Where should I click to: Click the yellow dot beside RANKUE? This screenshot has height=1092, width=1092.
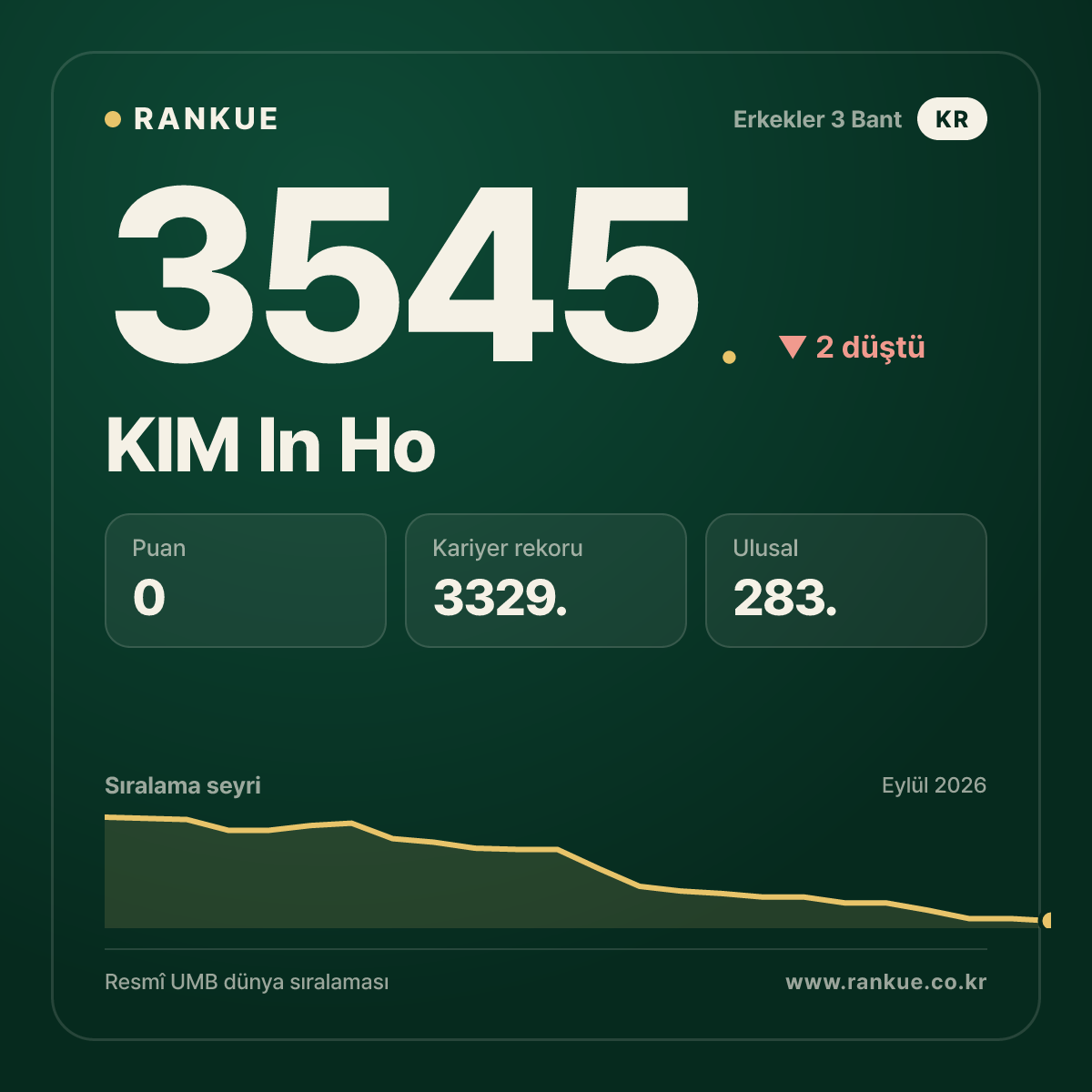(113, 119)
